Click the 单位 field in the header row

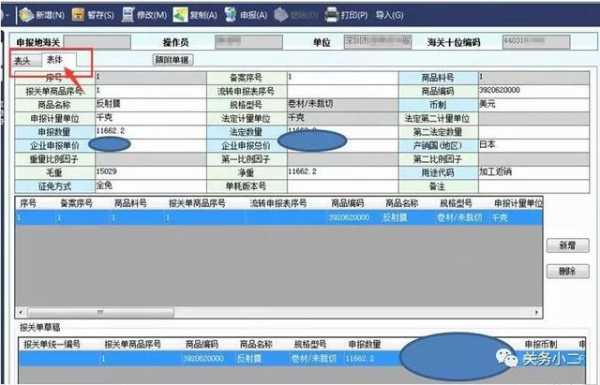click(378, 42)
